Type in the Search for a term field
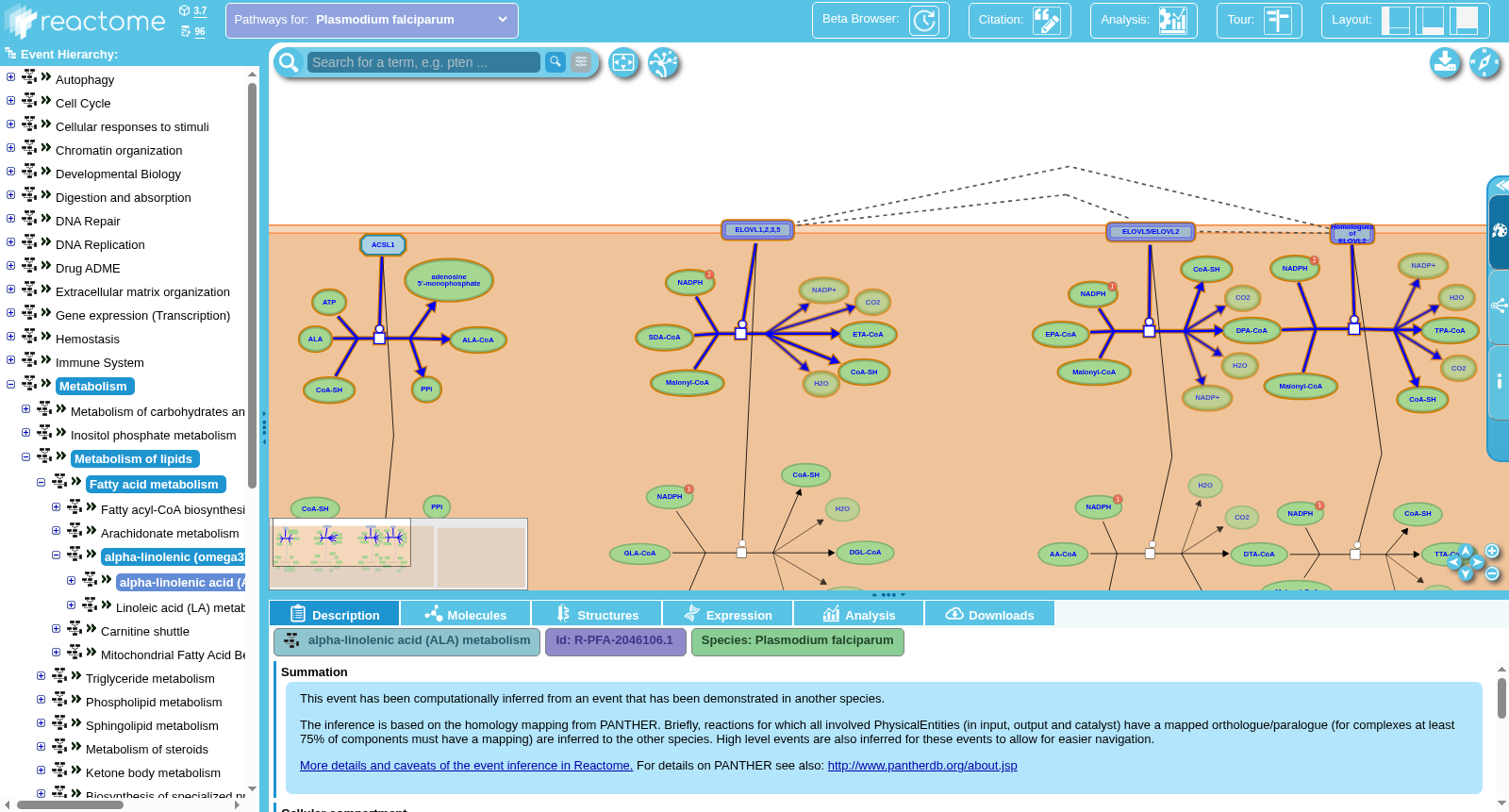The image size is (1509, 812). pos(423,62)
